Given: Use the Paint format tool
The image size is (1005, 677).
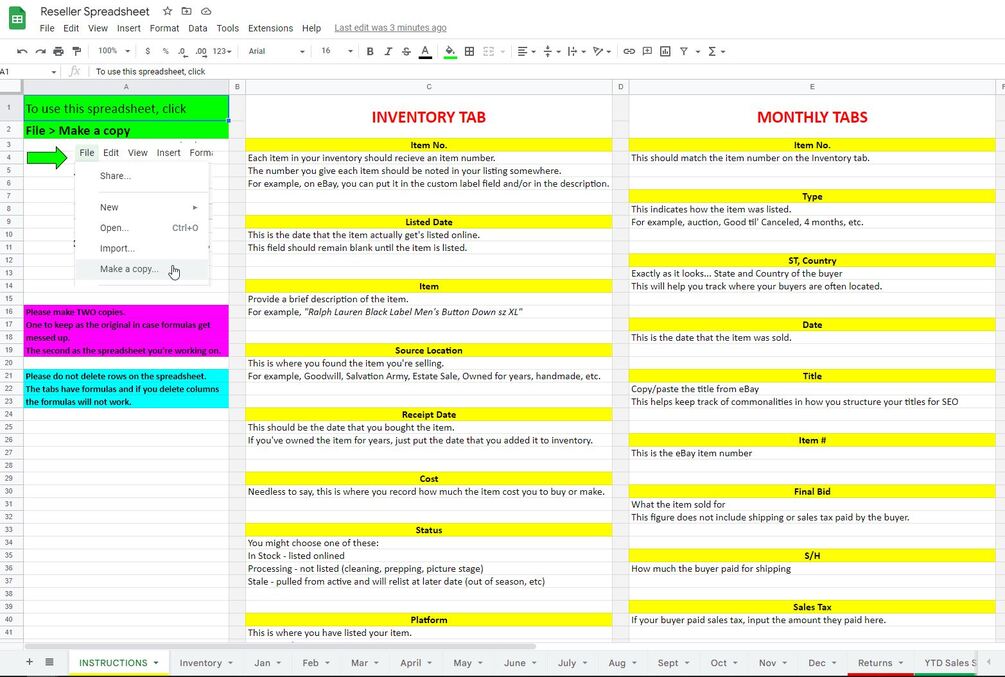Looking at the screenshot, I should point(76,51).
